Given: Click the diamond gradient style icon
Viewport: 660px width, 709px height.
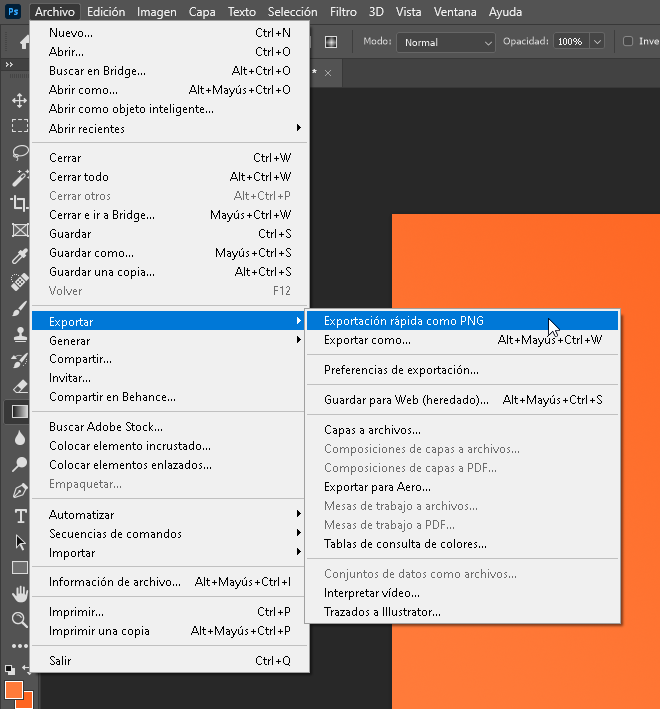Looking at the screenshot, I should (331, 42).
